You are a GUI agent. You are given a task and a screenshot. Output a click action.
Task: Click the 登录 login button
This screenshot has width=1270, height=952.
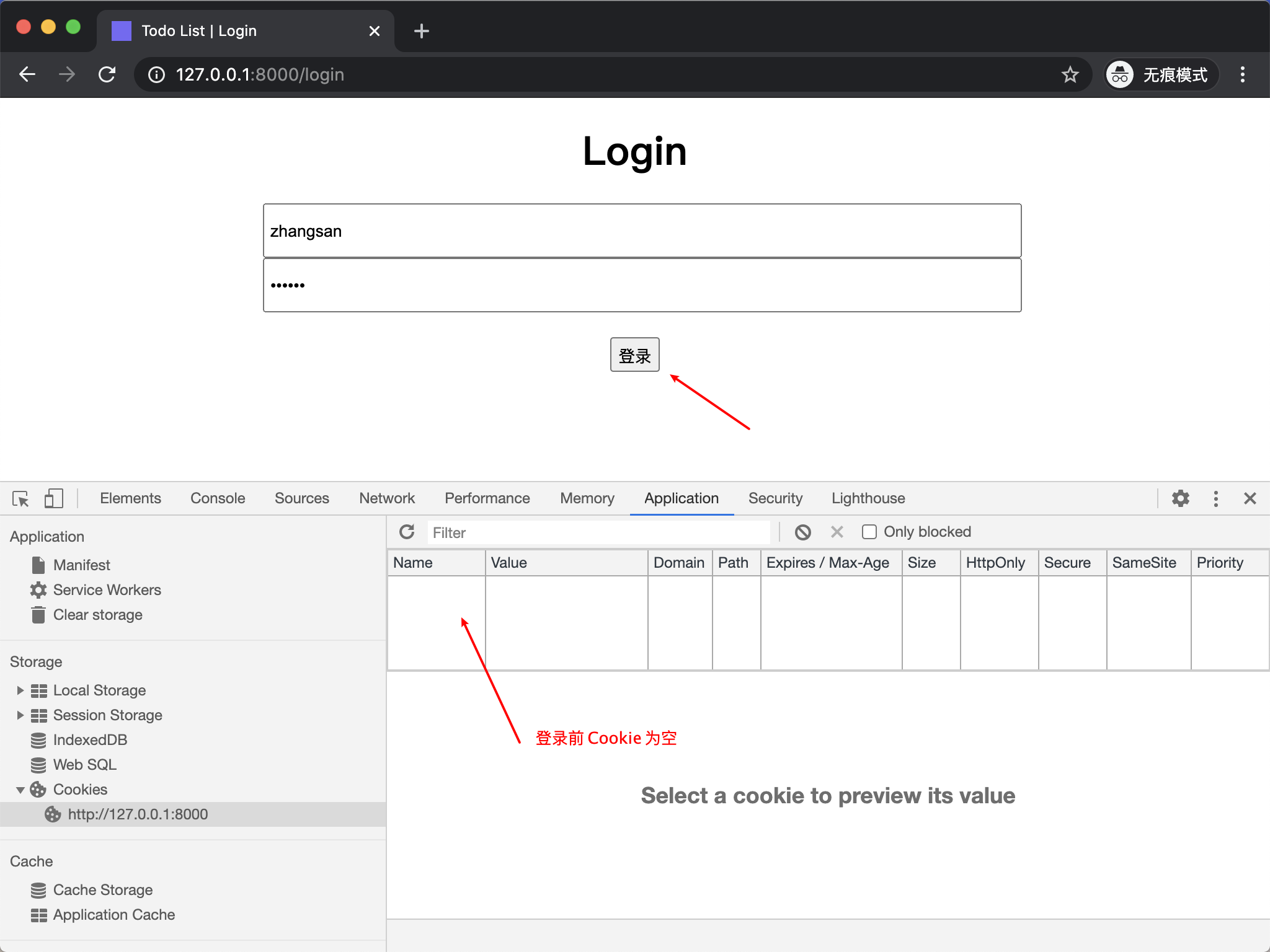(634, 355)
